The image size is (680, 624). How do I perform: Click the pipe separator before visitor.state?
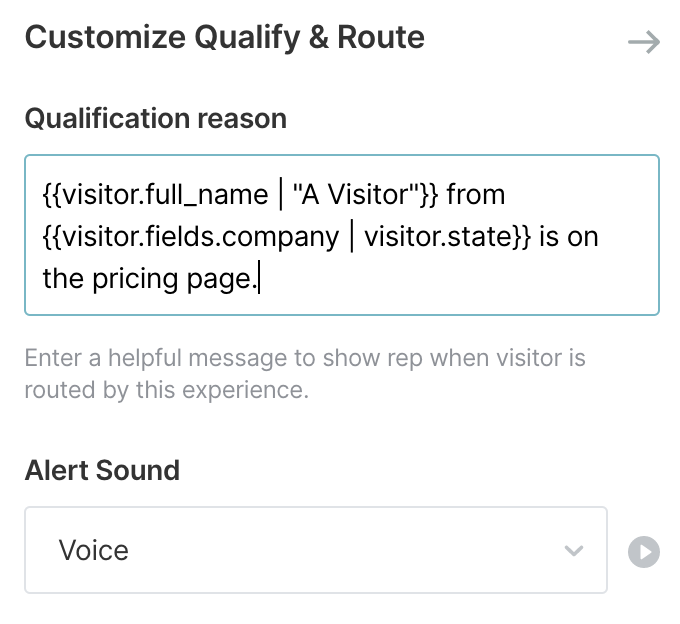tap(351, 237)
